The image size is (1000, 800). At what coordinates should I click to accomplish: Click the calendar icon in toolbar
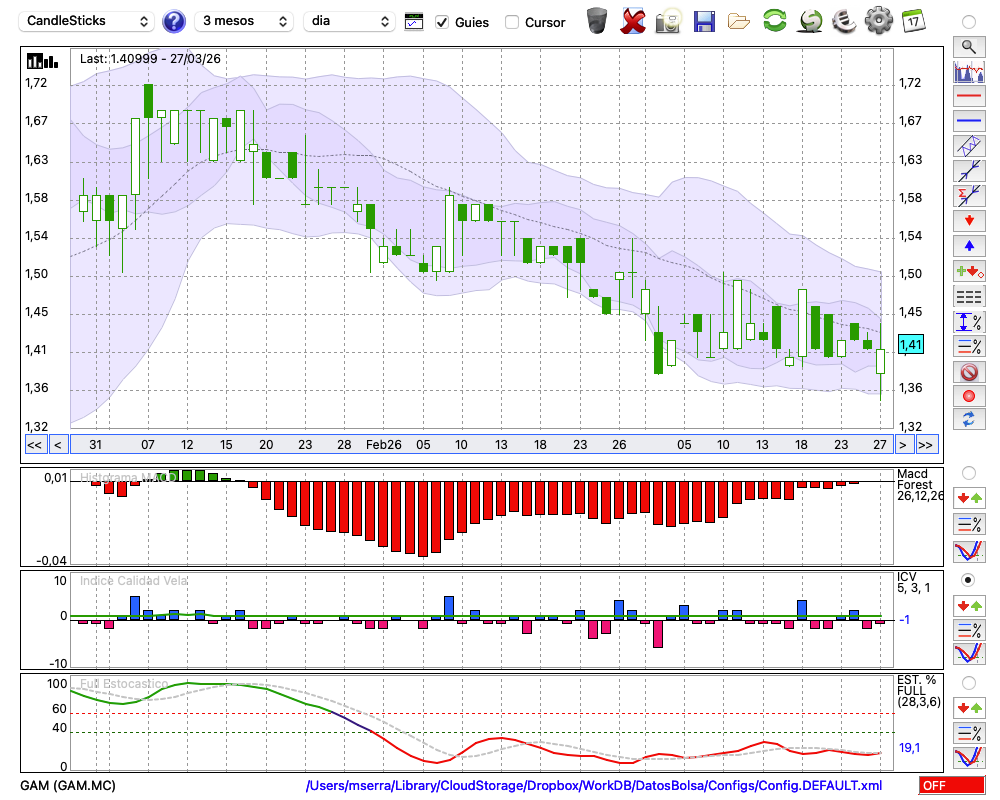pyautogui.click(x=912, y=21)
